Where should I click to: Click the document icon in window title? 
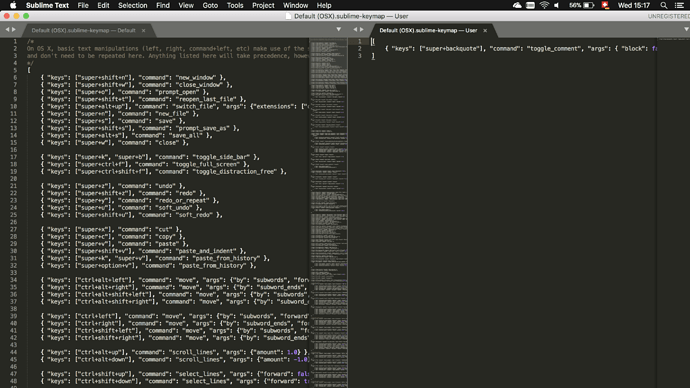click(288, 16)
